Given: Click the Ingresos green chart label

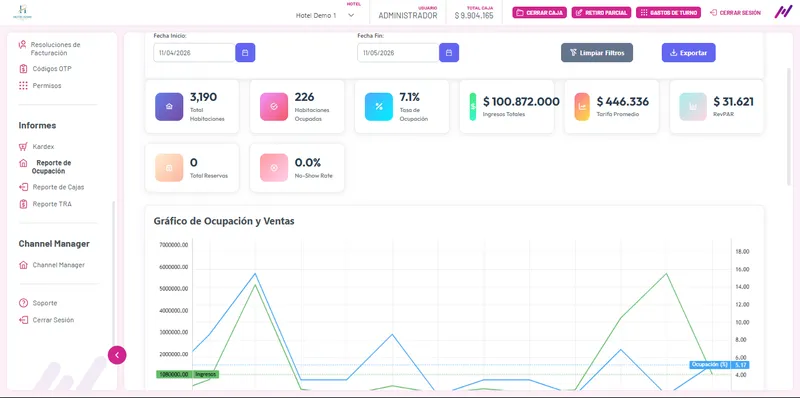Looking at the screenshot, I should point(206,374).
